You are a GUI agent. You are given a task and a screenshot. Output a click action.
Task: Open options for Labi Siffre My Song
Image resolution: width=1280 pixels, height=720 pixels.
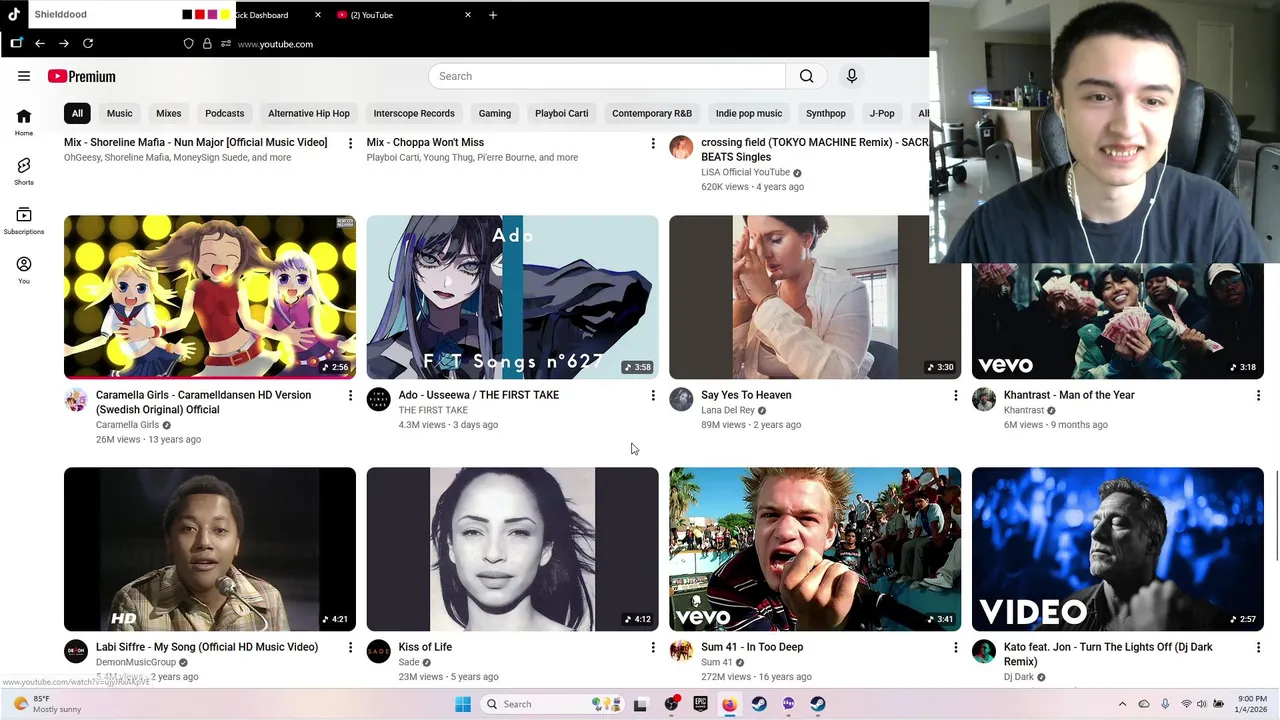click(x=350, y=648)
